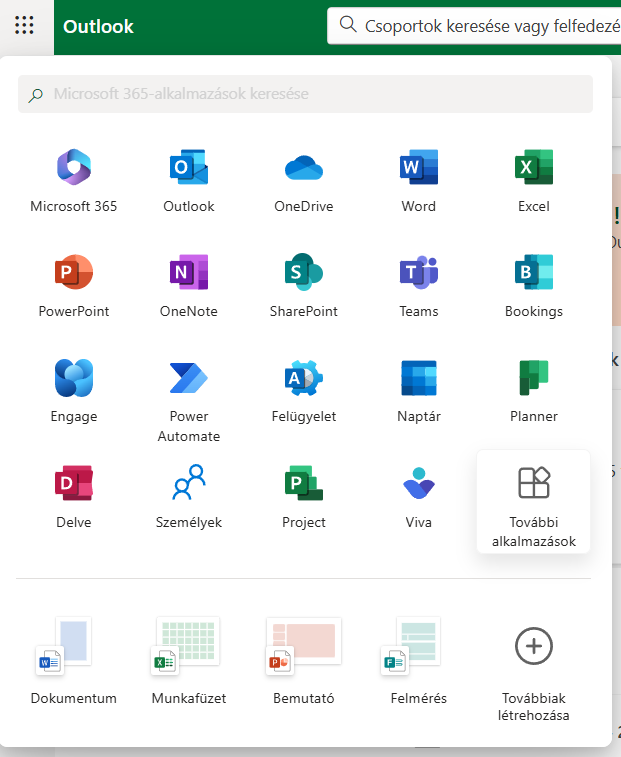Create a new Word Dokumentum
Viewport: 621px width, 757px height.
pyautogui.click(x=74, y=661)
